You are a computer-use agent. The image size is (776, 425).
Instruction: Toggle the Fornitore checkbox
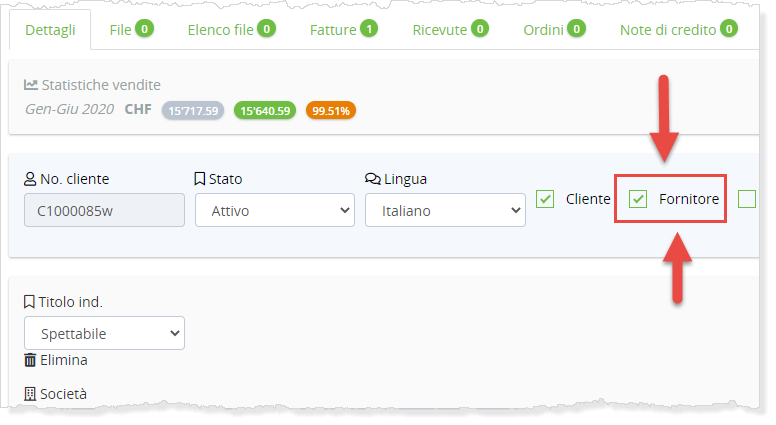coord(638,199)
